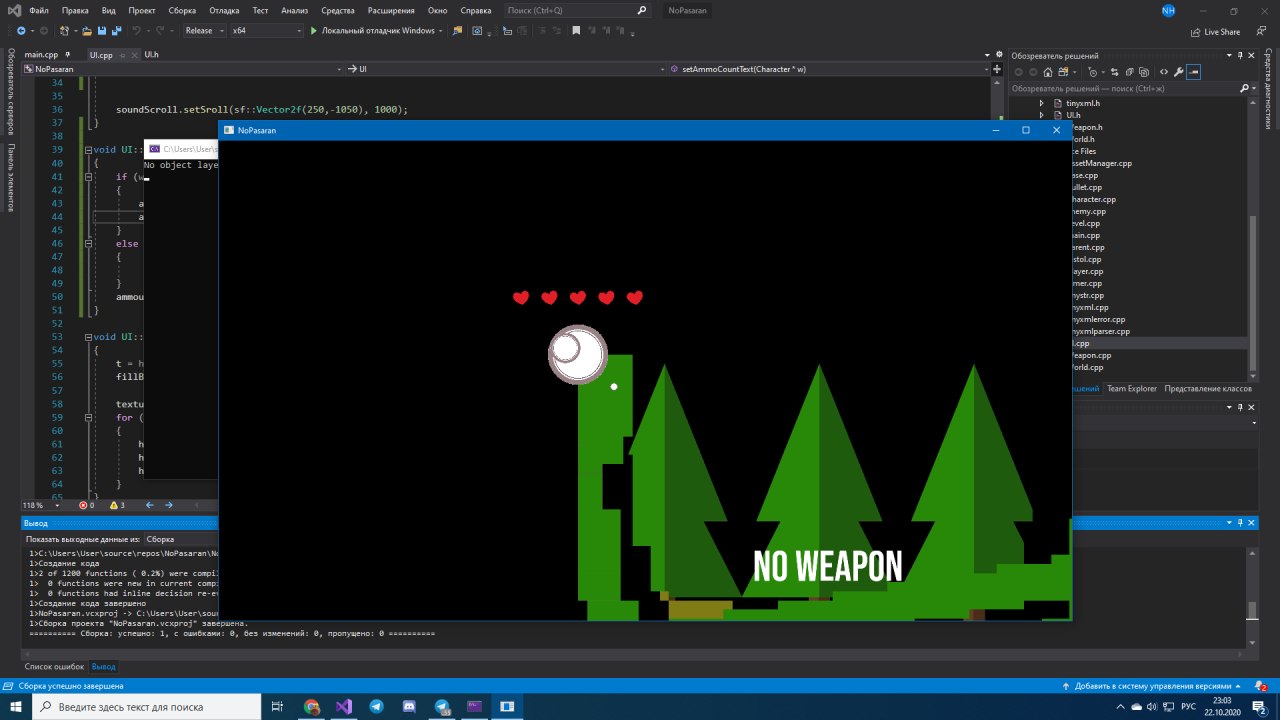This screenshot has height=720, width=1280.
Task: Click the Live Share button
Action: (1215, 31)
